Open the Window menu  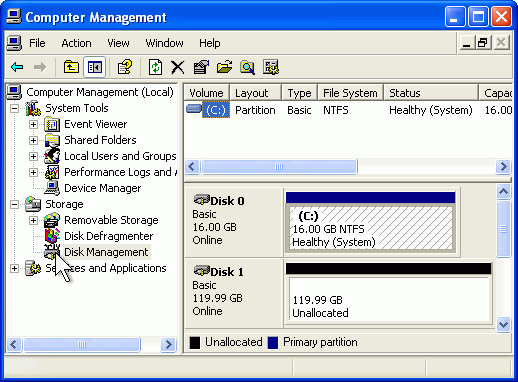[164, 43]
